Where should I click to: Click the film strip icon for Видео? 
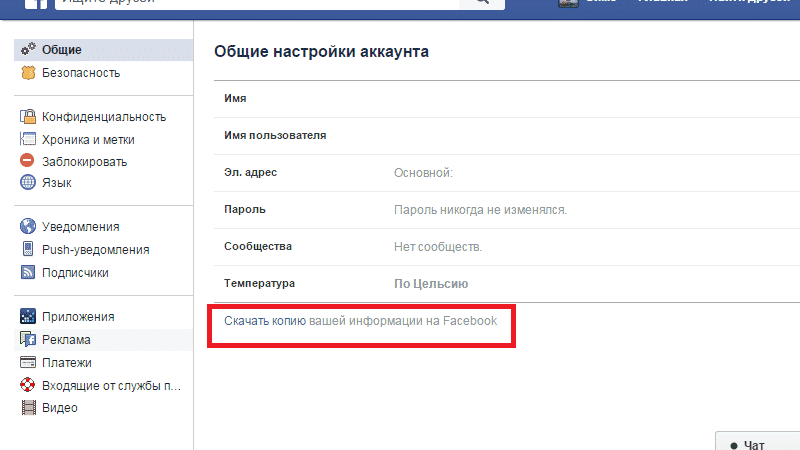pyautogui.click(x=29, y=408)
